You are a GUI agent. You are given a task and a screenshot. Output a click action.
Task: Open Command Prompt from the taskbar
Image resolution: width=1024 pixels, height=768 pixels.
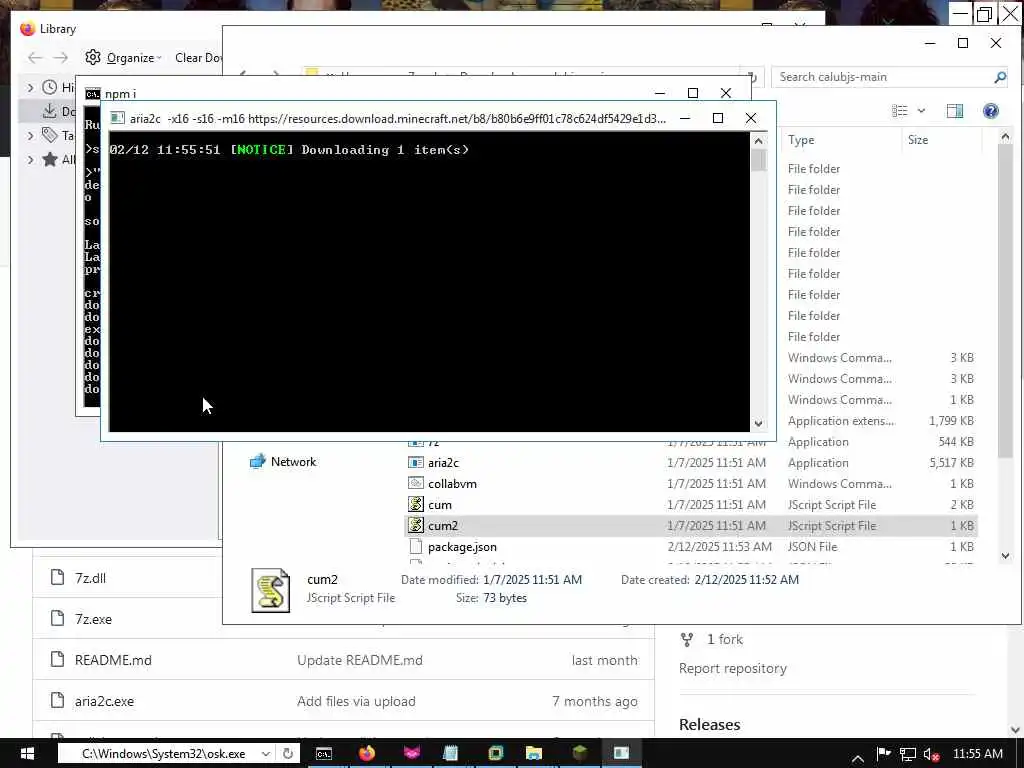[x=324, y=753]
